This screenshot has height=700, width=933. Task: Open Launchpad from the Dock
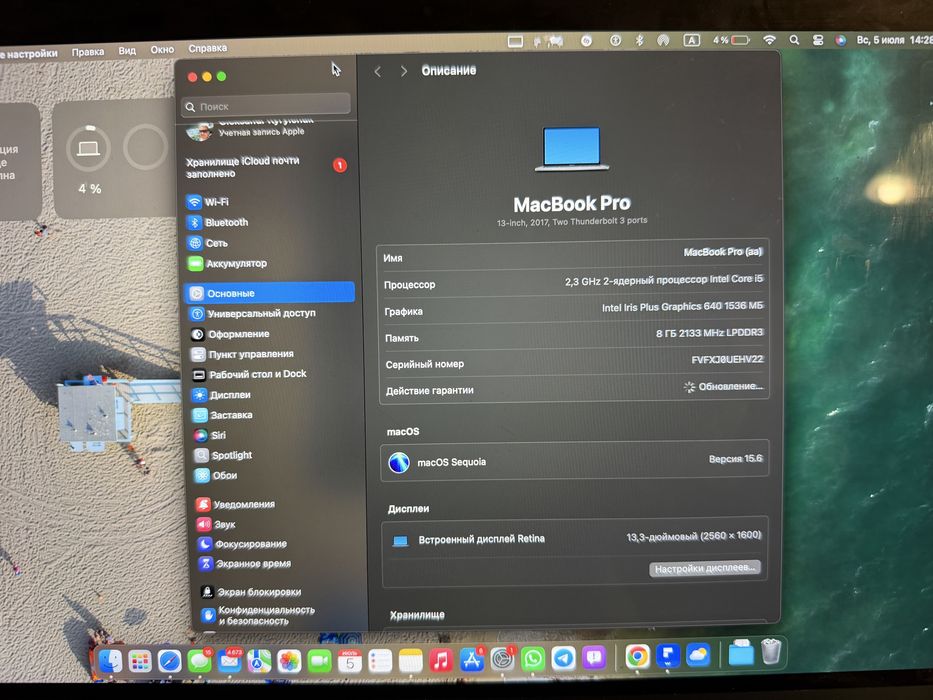(140, 660)
